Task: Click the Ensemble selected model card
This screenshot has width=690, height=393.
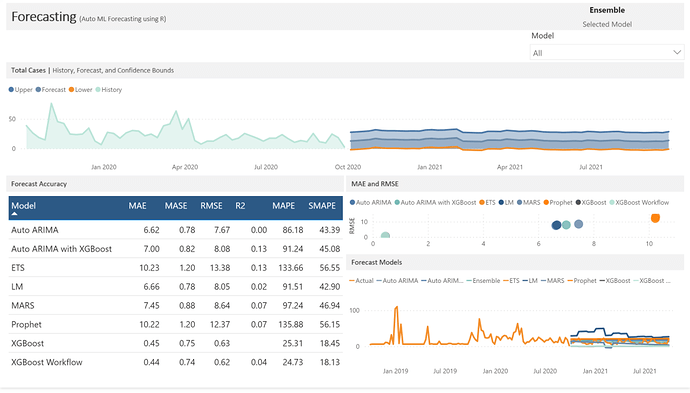Action: point(607,17)
